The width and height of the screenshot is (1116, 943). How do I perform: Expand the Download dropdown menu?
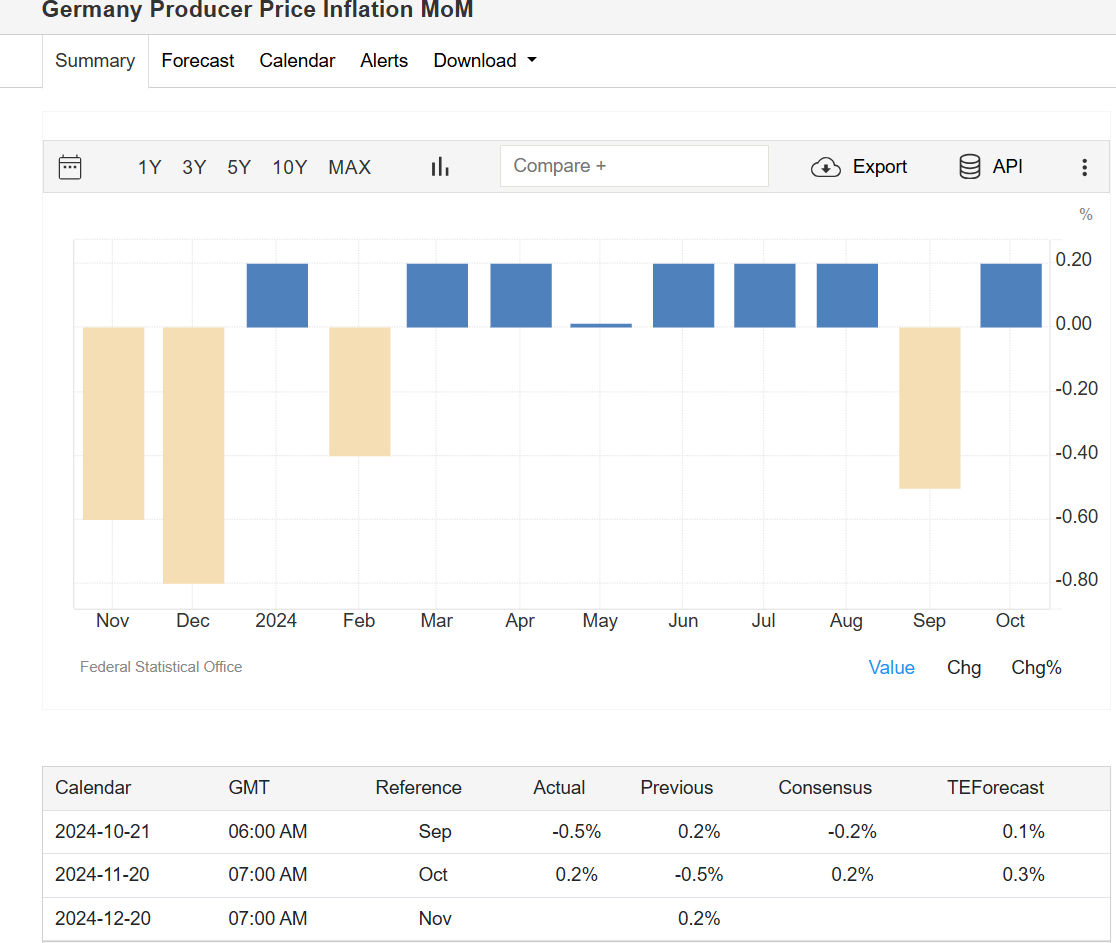click(485, 60)
